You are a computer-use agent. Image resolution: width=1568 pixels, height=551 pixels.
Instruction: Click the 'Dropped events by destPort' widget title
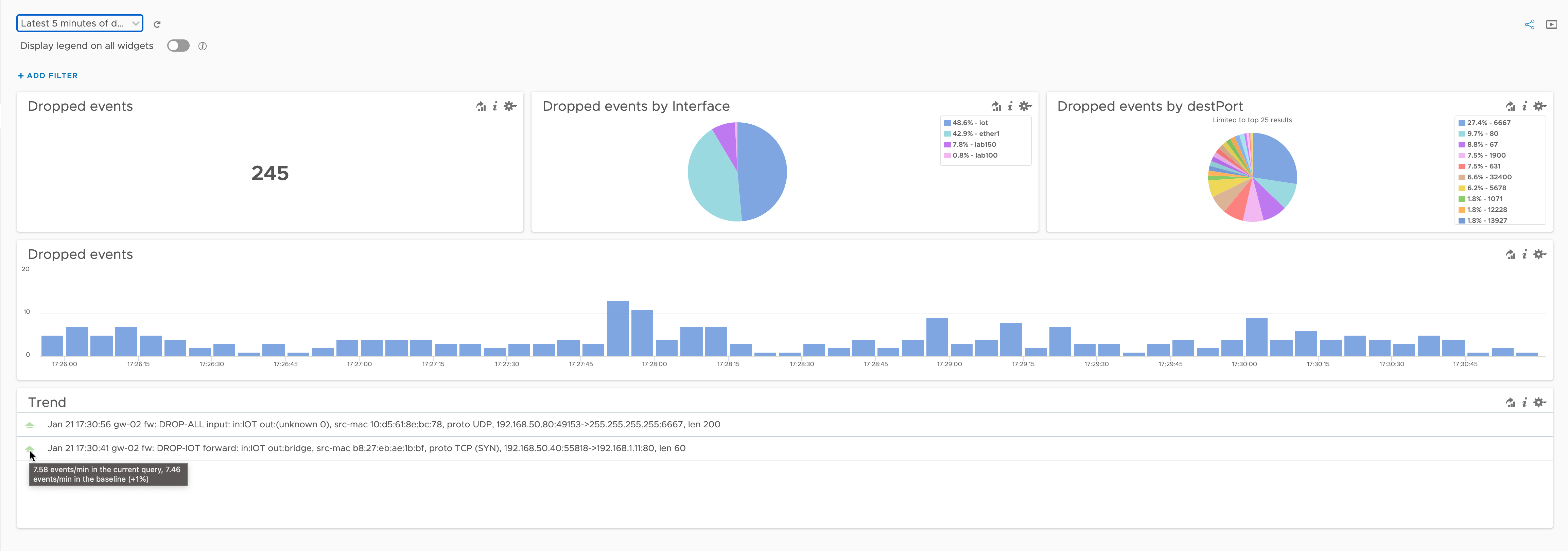pos(1150,106)
